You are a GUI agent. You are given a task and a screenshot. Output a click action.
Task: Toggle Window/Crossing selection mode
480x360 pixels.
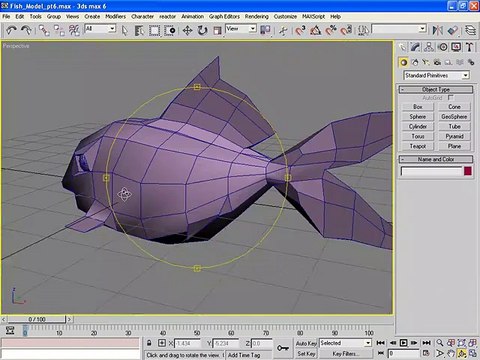[x=170, y=31]
